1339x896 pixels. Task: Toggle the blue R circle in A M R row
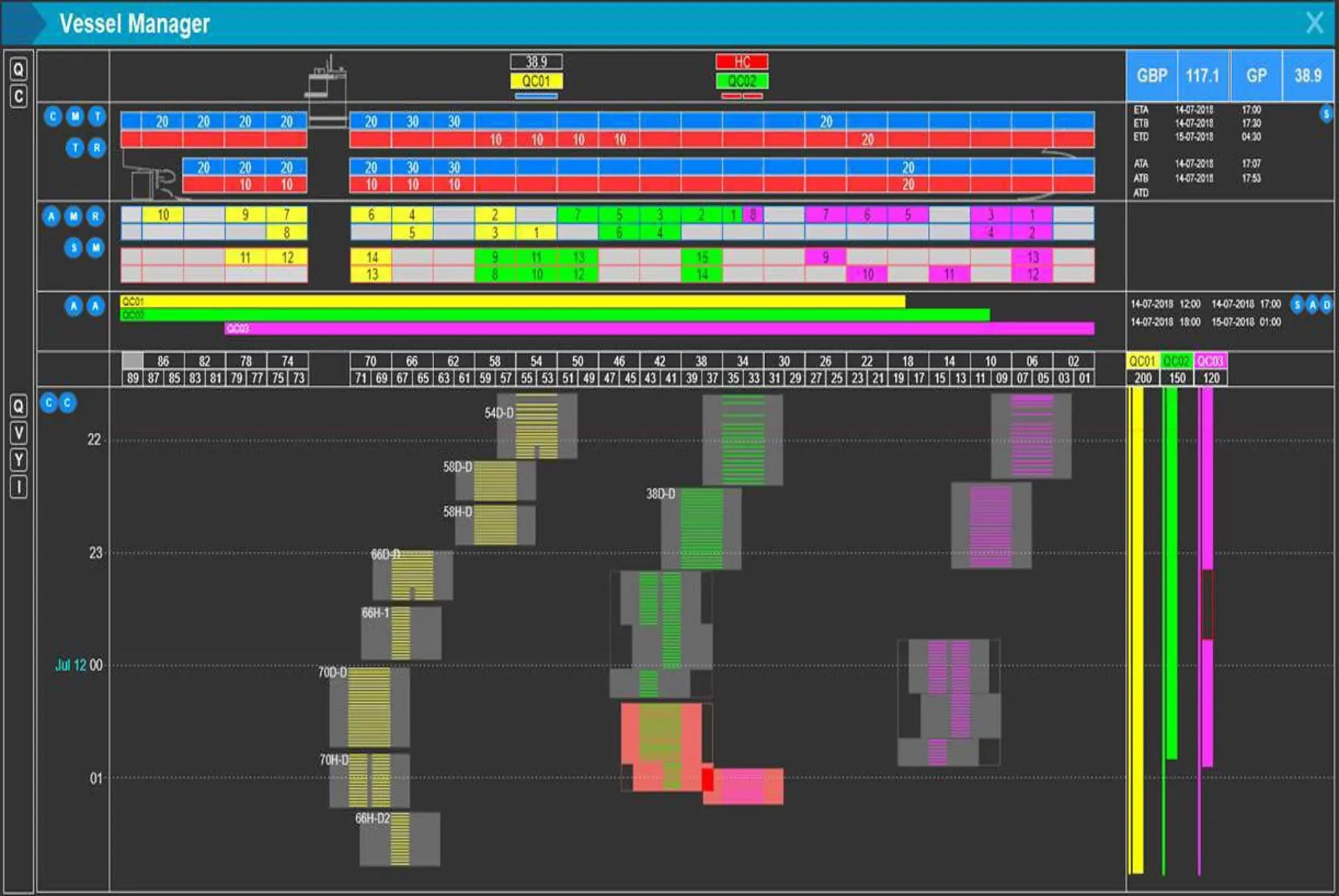coord(96,216)
